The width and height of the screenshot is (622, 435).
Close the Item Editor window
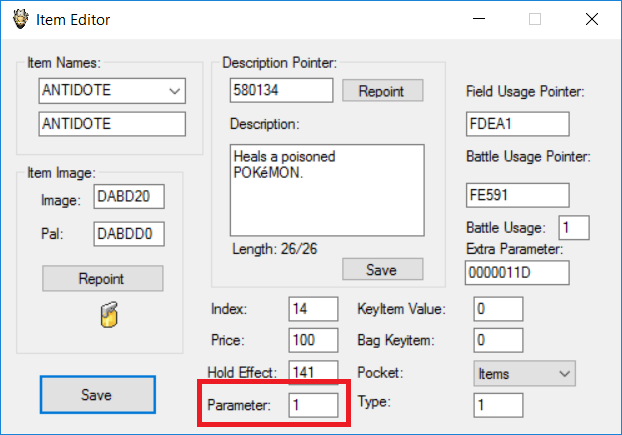coord(592,19)
